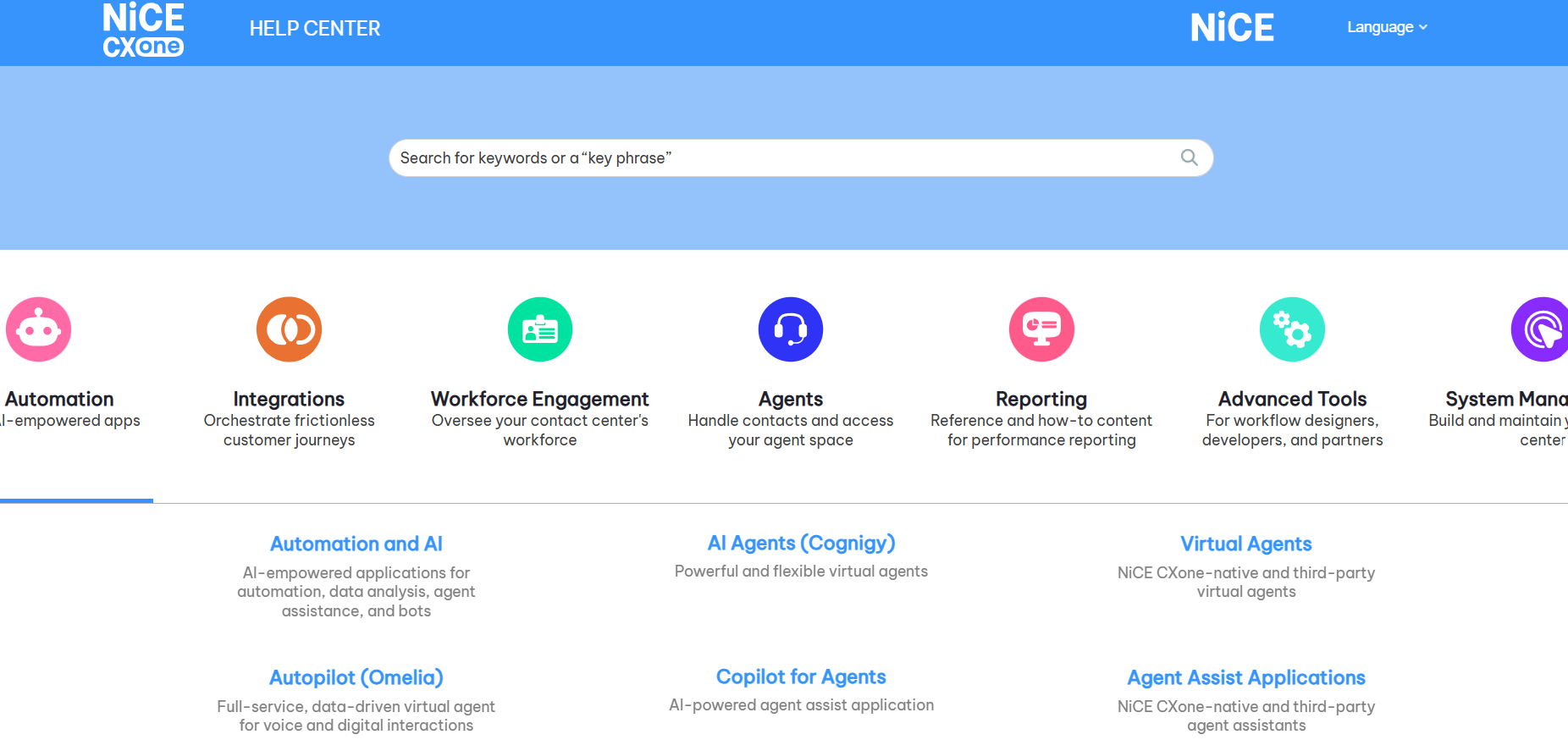
Task: Click 'Oversee your contact center's workforce' text
Action: (x=540, y=430)
